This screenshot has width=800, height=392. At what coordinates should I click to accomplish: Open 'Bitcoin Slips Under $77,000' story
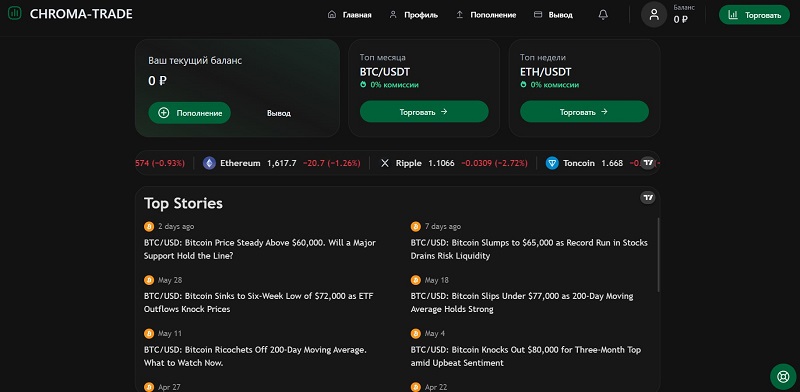click(522, 303)
